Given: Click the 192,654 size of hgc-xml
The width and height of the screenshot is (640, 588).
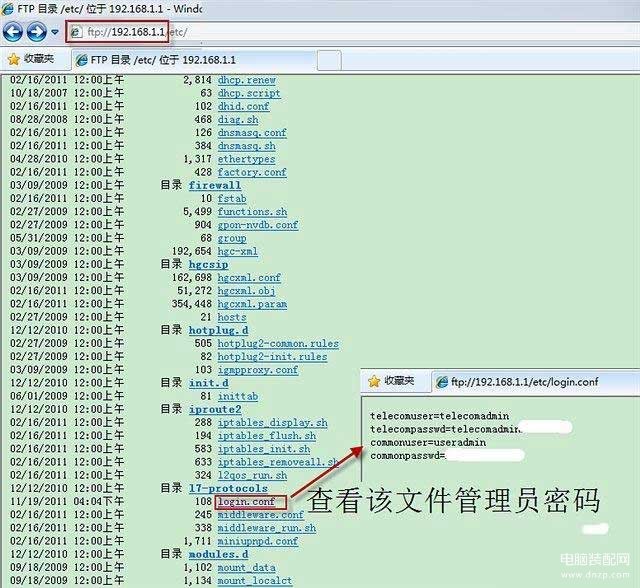Looking at the screenshot, I should point(192,251).
